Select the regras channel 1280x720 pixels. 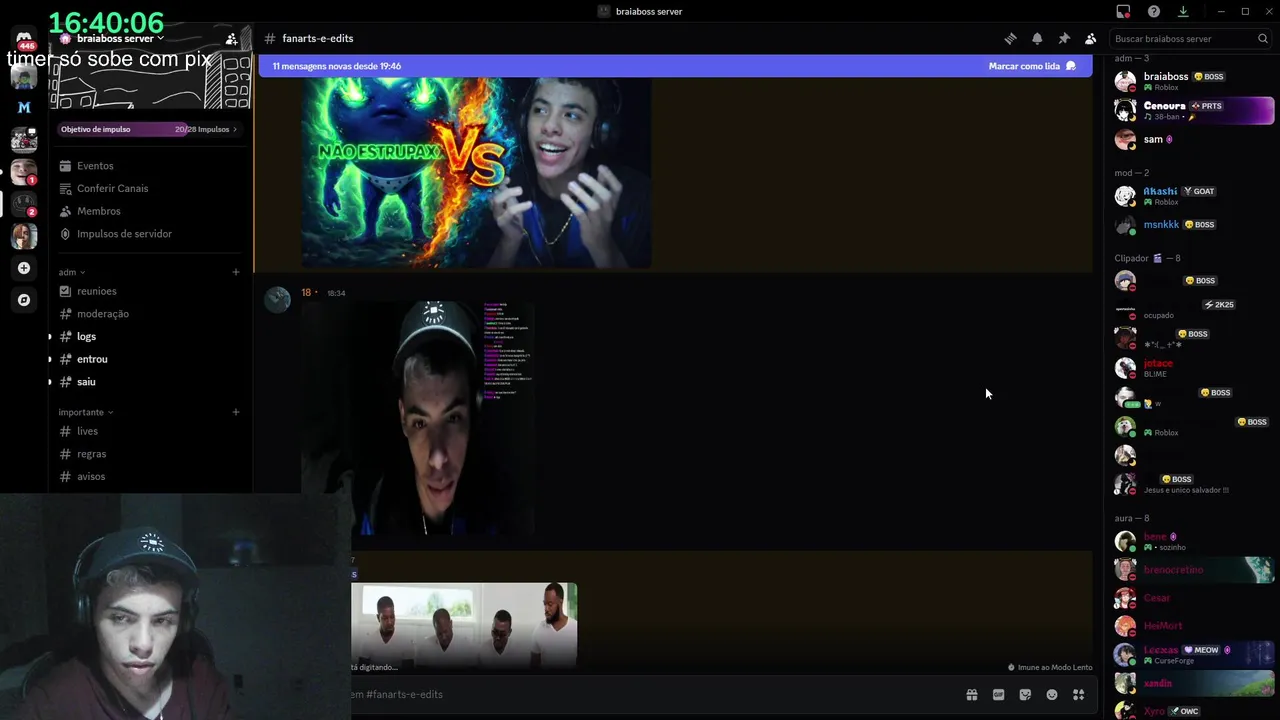(150, 454)
